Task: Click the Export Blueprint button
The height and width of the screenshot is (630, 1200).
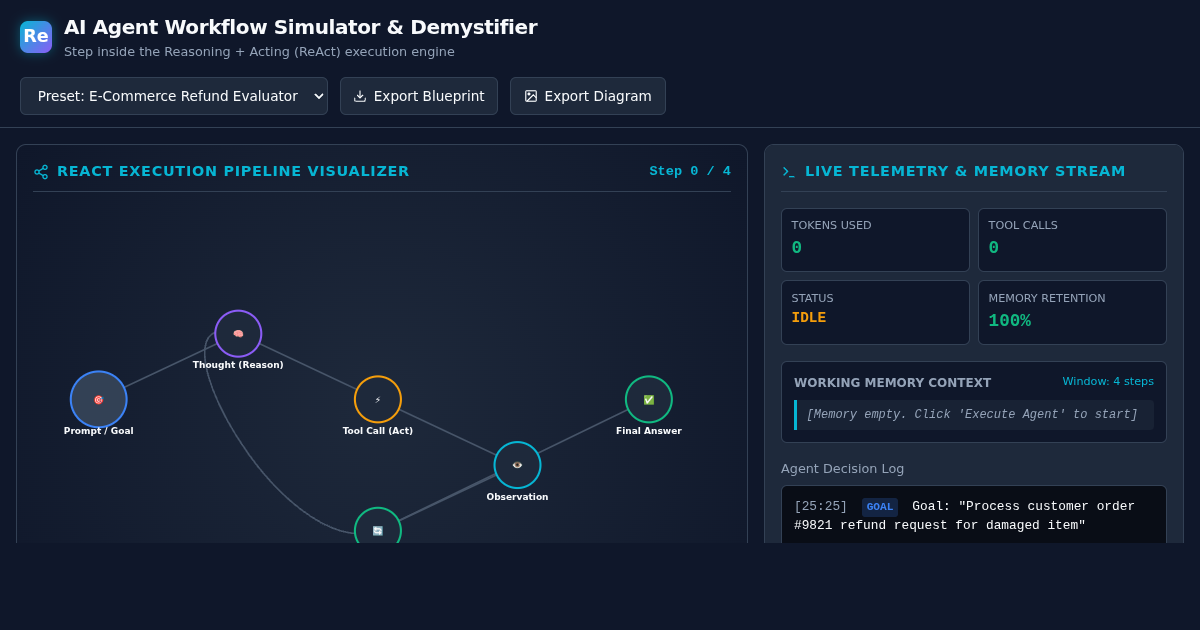Action: pos(419,96)
